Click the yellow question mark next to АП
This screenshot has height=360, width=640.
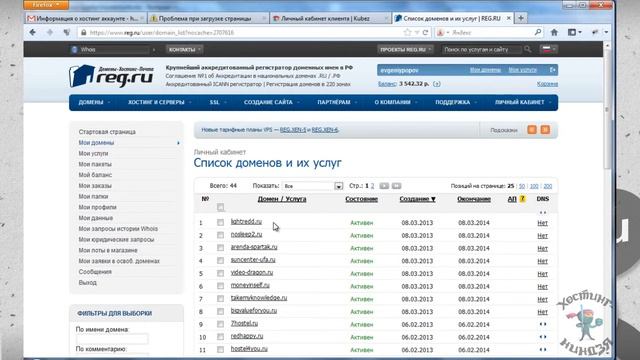tap(522, 199)
